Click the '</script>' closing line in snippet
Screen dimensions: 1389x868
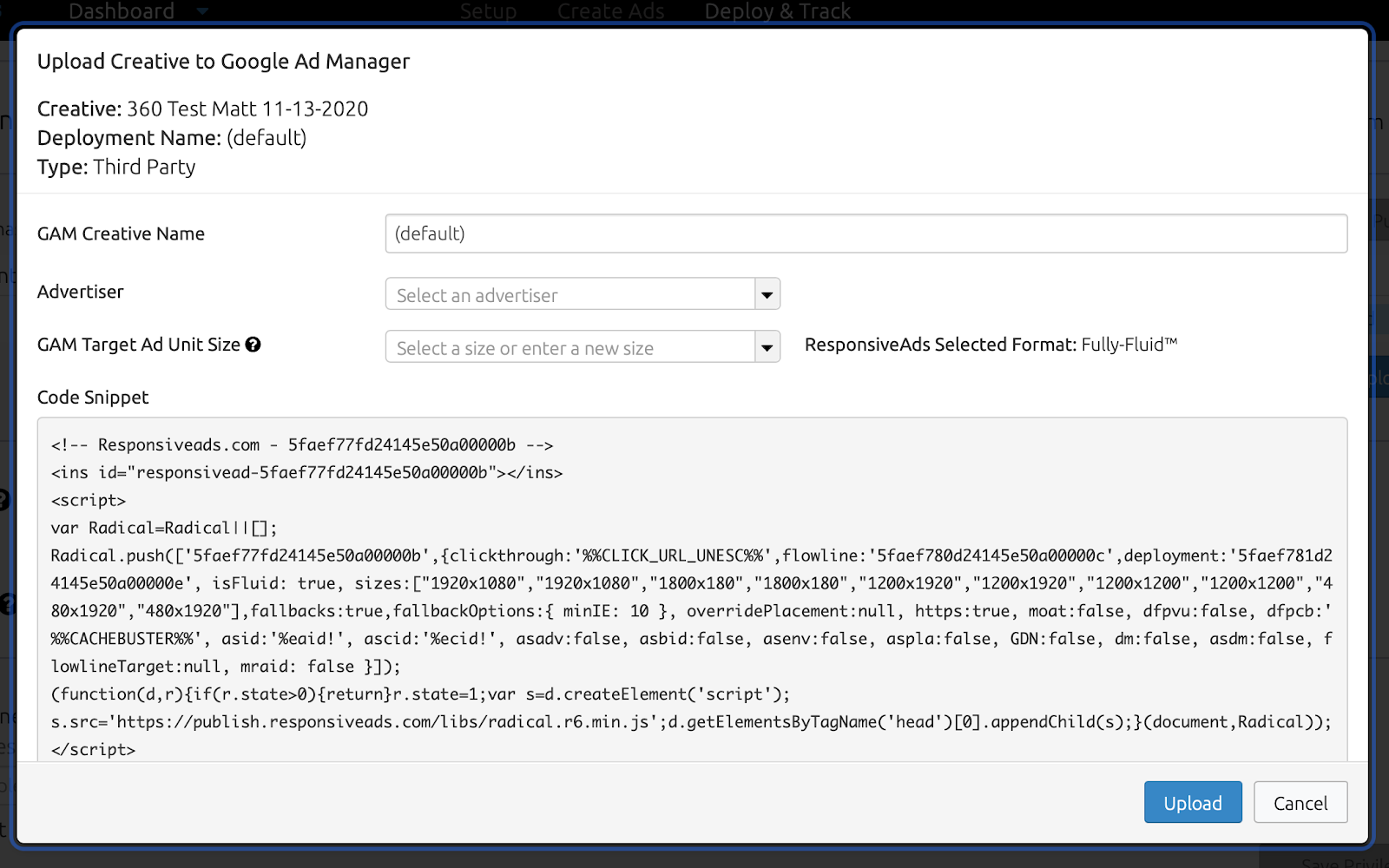coord(93,749)
